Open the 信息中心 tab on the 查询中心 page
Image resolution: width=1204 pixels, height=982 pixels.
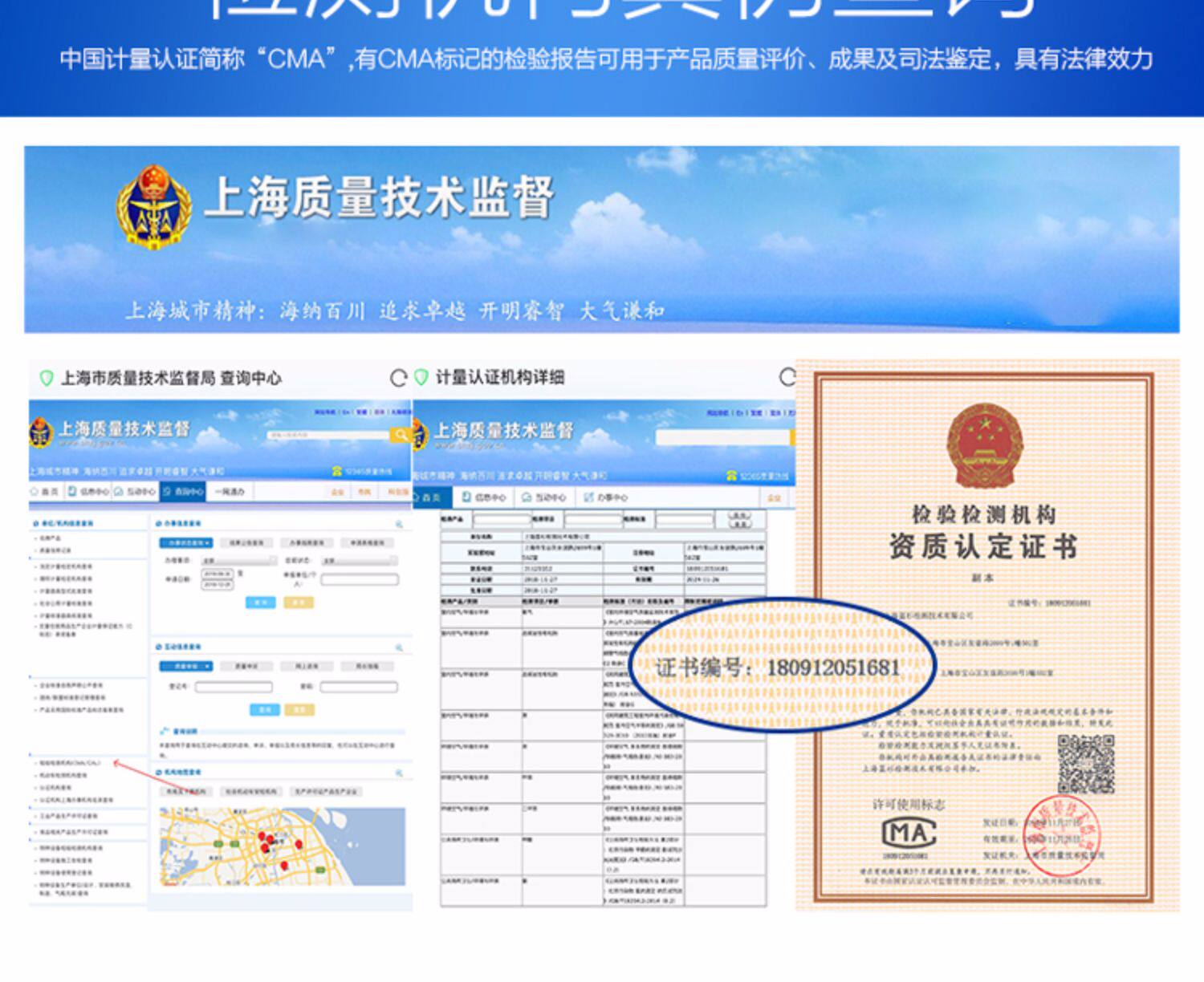click(x=89, y=491)
